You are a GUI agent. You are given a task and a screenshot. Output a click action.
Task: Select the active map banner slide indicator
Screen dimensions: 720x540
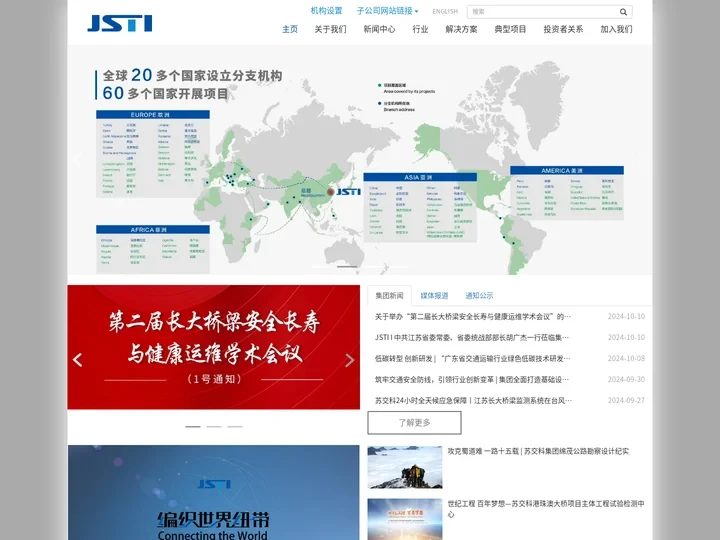pos(347,267)
